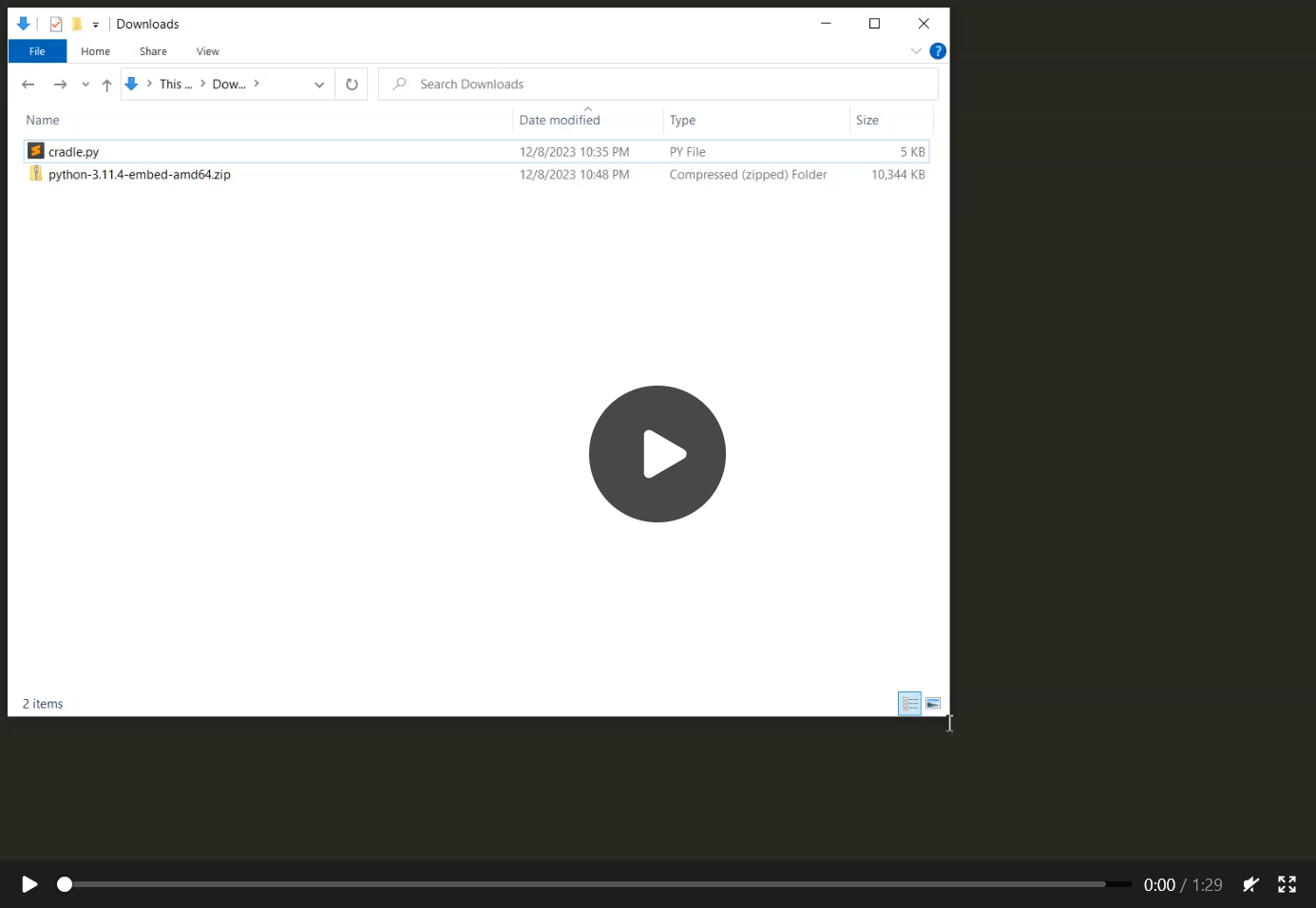Go back using the Explorer back arrow

pos(29,85)
